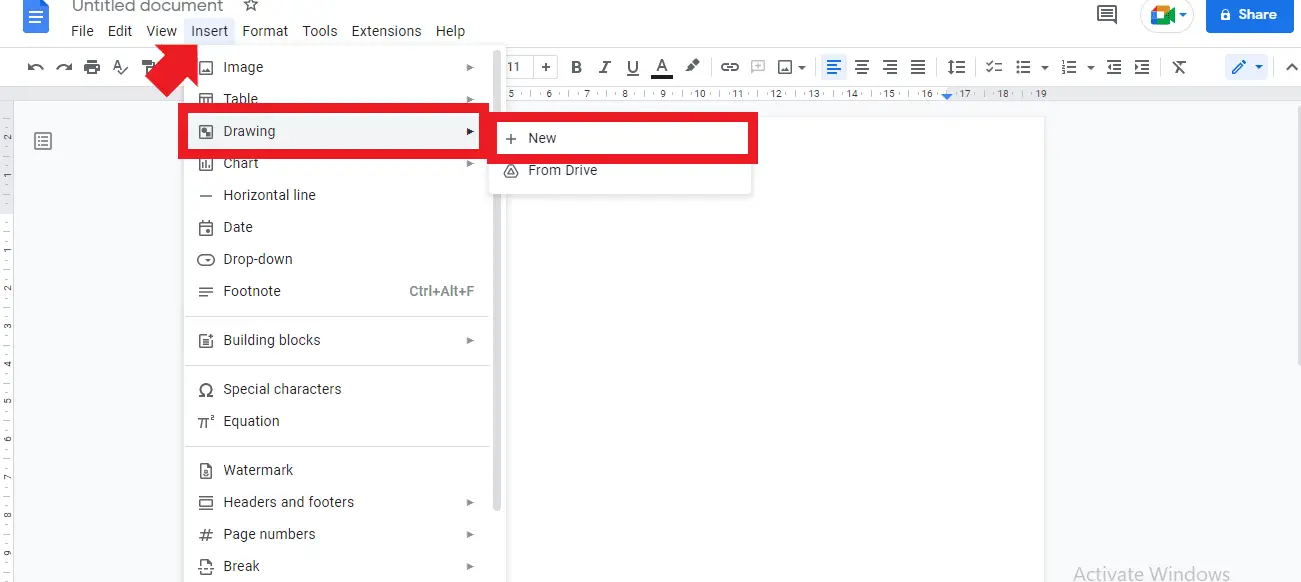Click the Clear formatting icon
Screen dimensions: 1301x582
[1179, 67]
